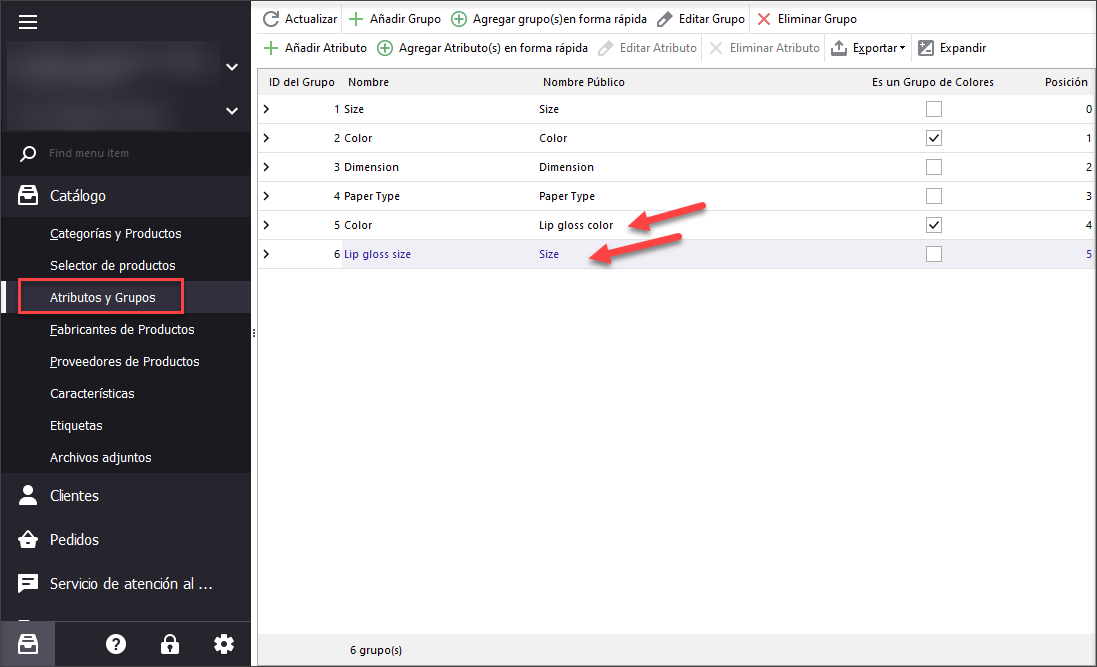Open the help question mark icon

tap(116, 644)
